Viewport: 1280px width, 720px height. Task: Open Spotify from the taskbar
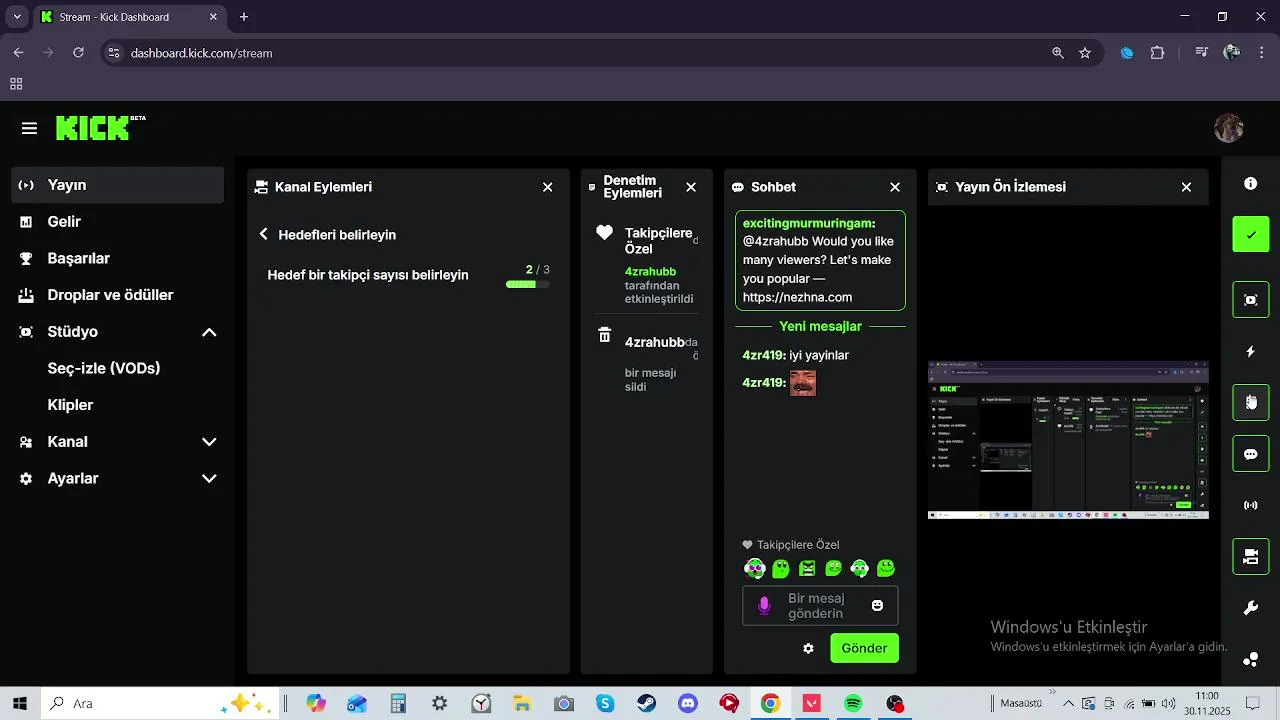pos(853,704)
